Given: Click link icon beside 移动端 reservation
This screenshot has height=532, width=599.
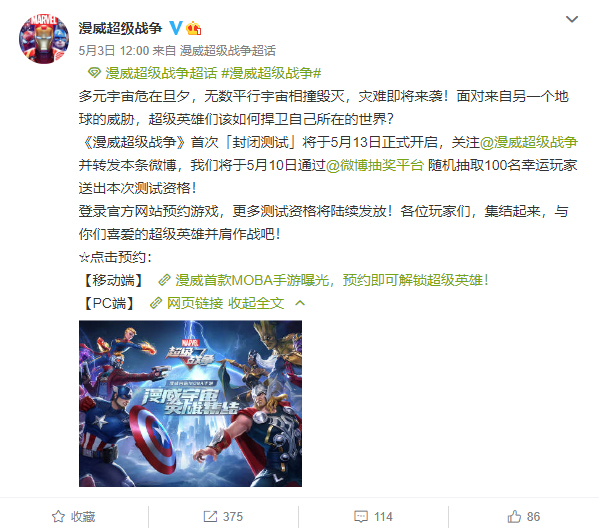Looking at the screenshot, I should click(x=164, y=280).
